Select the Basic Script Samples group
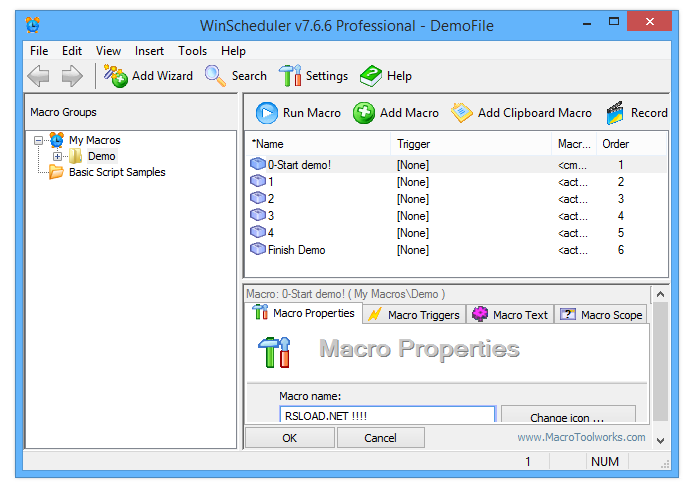This screenshot has width=691, height=489. pos(117,172)
